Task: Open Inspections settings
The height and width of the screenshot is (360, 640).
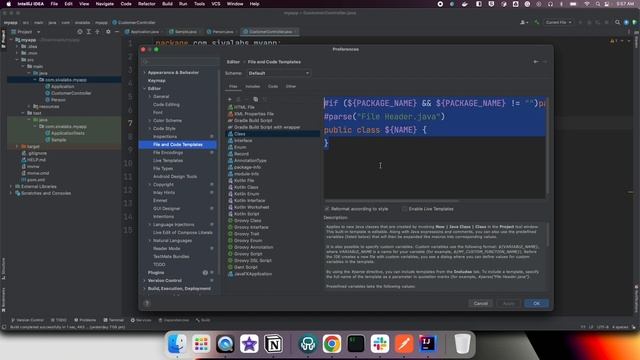Action: coord(165,137)
